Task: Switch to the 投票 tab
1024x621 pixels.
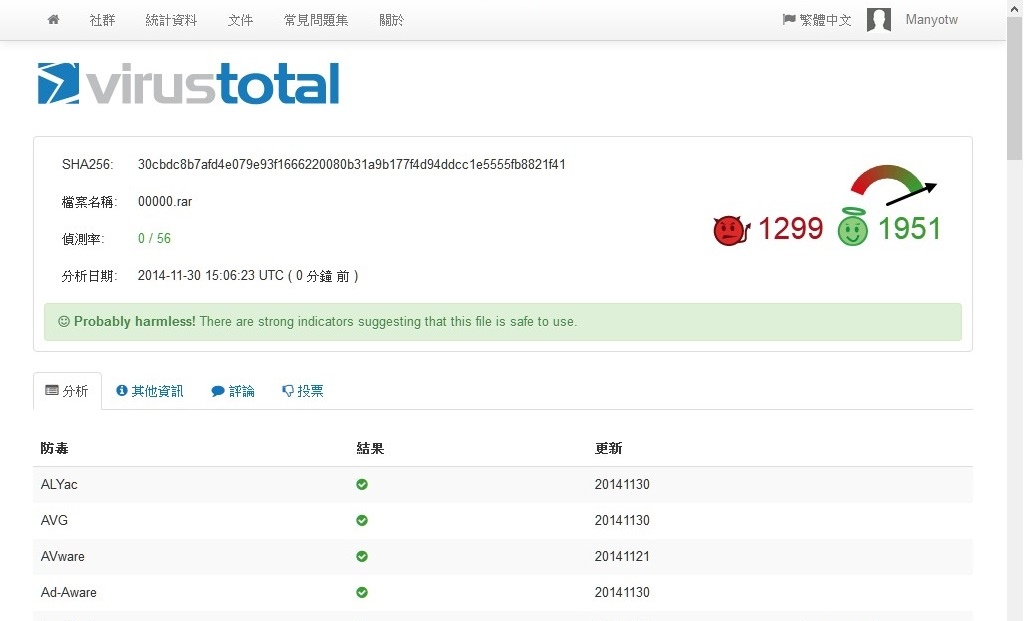Action: (x=303, y=390)
